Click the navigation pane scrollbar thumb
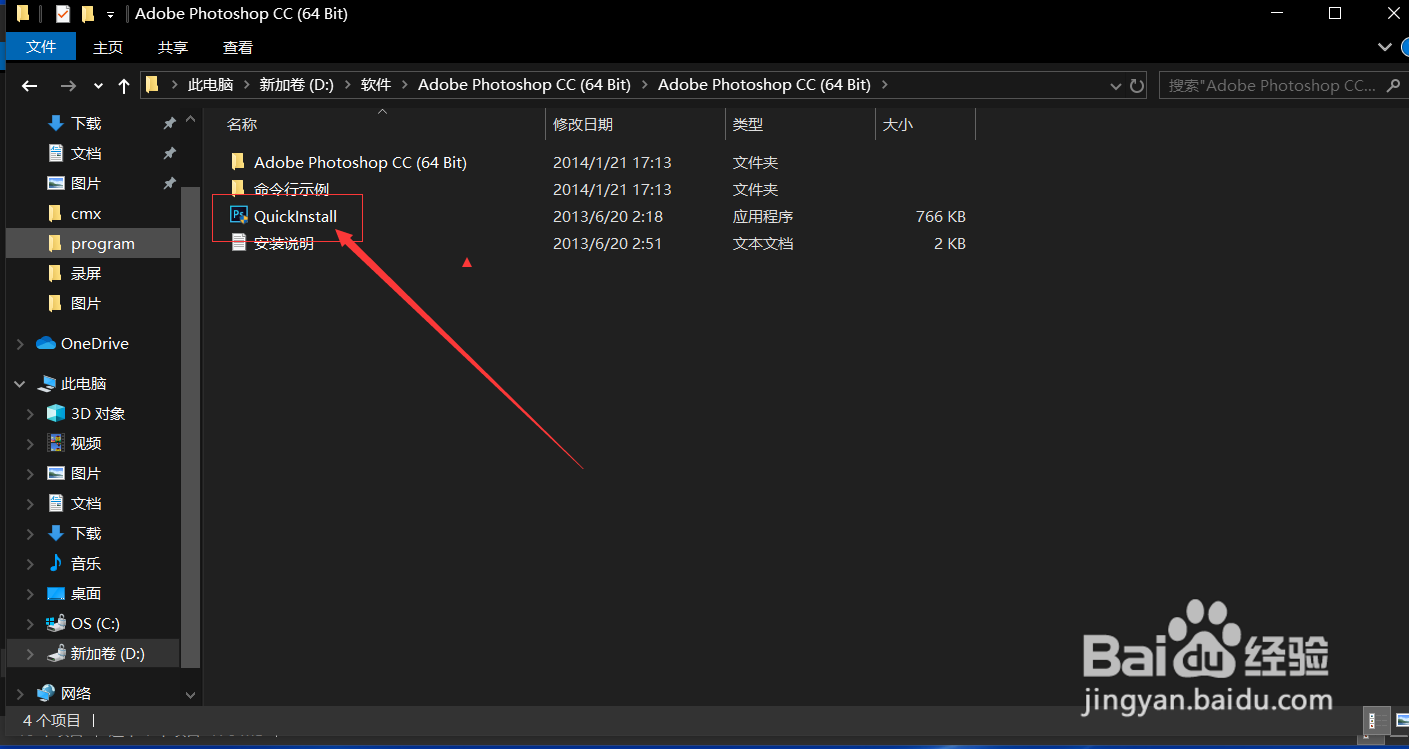 (190, 427)
